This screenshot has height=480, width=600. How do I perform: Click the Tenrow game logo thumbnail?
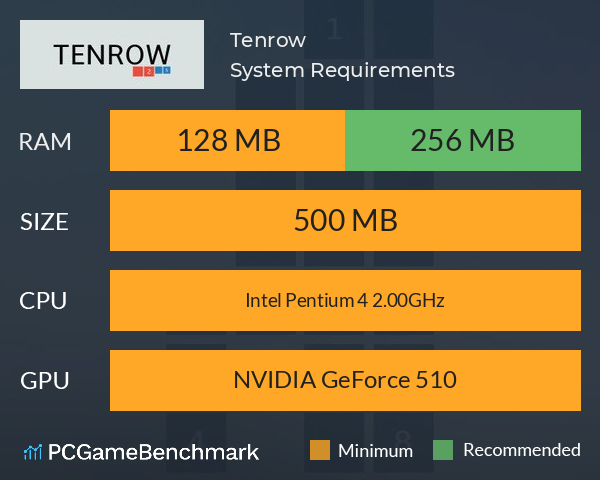112,54
